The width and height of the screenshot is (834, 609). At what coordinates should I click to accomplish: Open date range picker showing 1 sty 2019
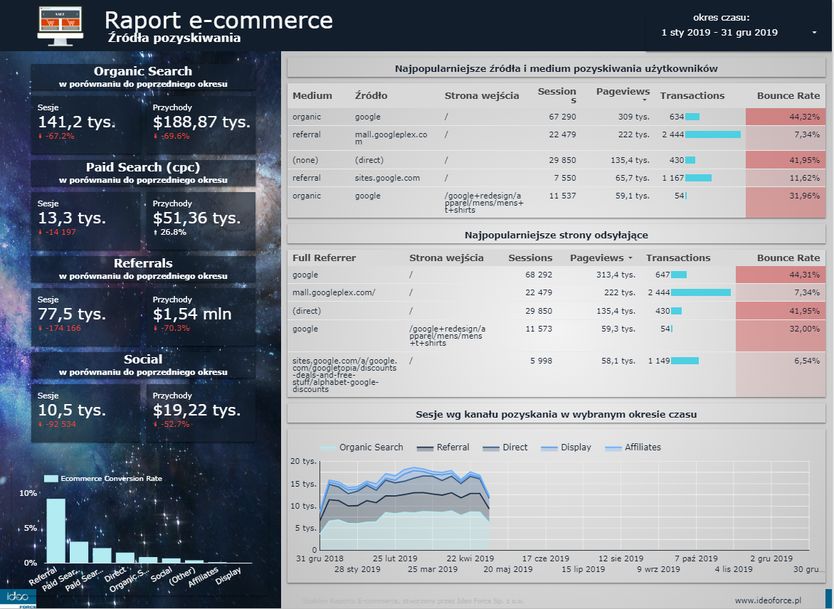click(x=720, y=33)
